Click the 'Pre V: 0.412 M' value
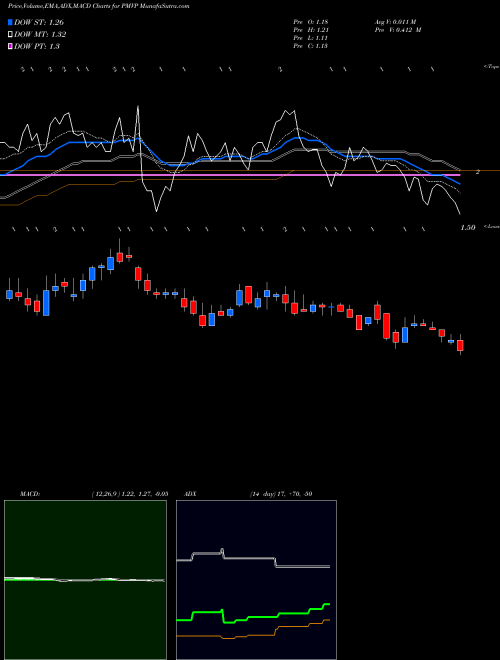Screen dimensions: 500x660 click(x=398, y=30)
